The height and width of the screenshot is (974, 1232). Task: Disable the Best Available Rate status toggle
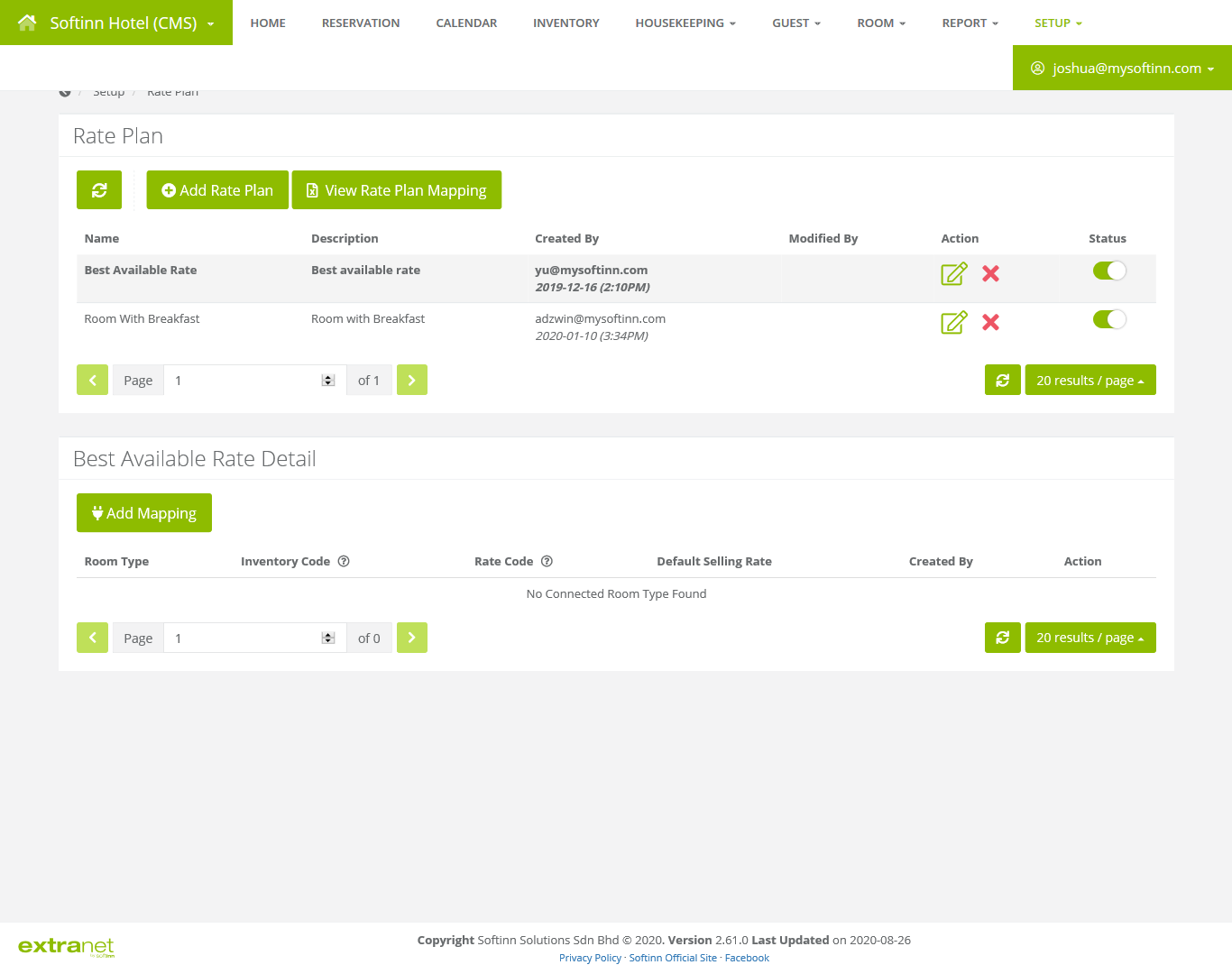pyautogui.click(x=1109, y=270)
